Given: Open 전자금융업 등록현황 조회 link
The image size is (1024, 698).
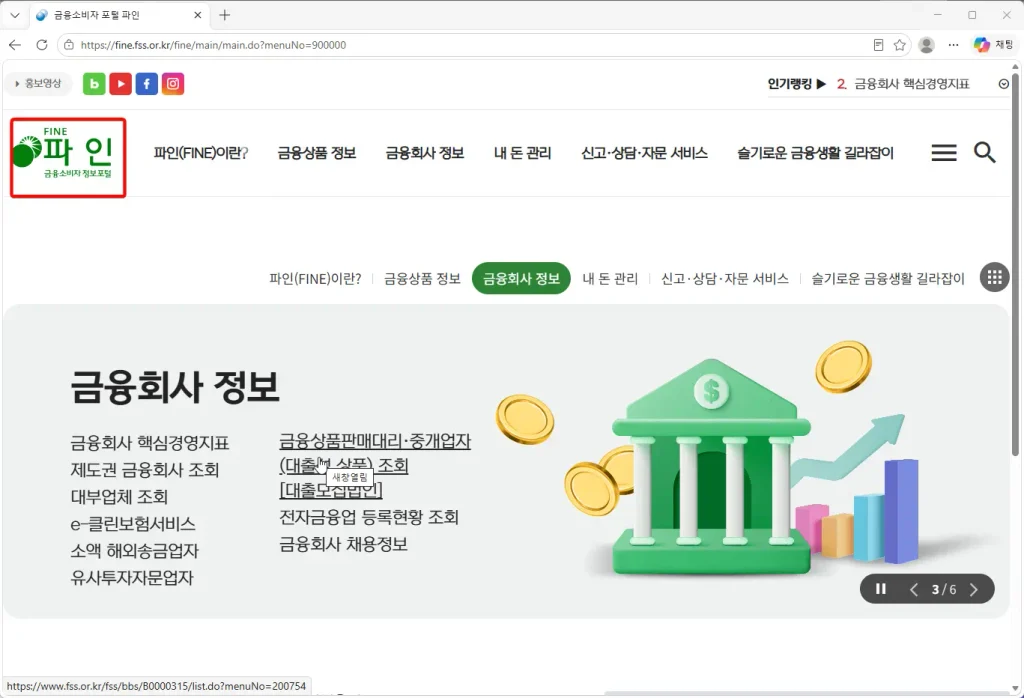Looking at the screenshot, I should (369, 517).
